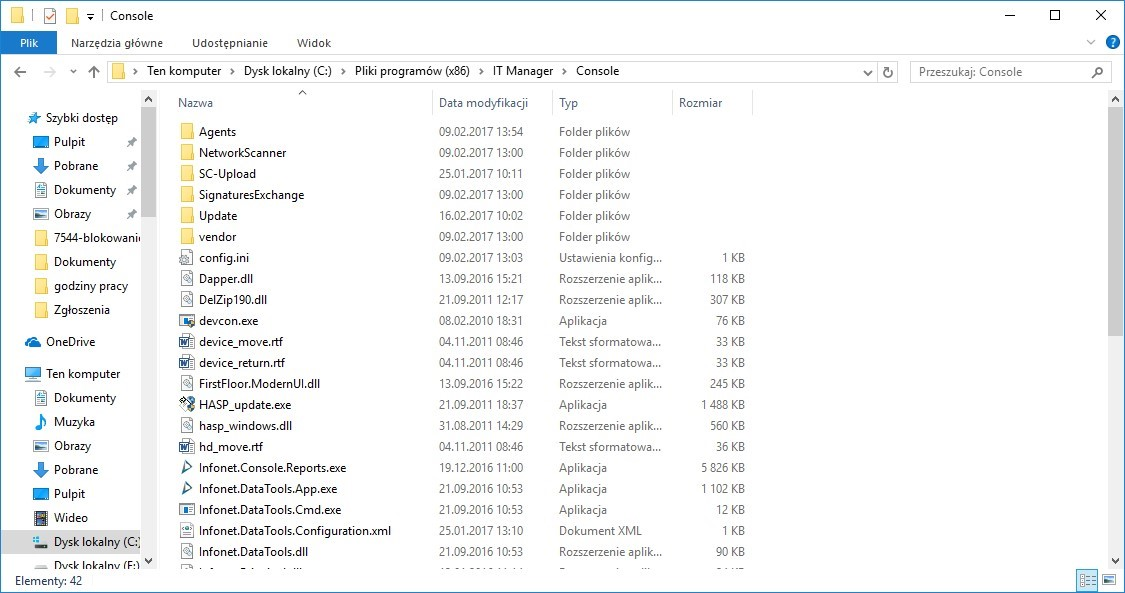This screenshot has height=593, width=1125.
Task: Refresh the Console folder view
Action: (x=888, y=72)
